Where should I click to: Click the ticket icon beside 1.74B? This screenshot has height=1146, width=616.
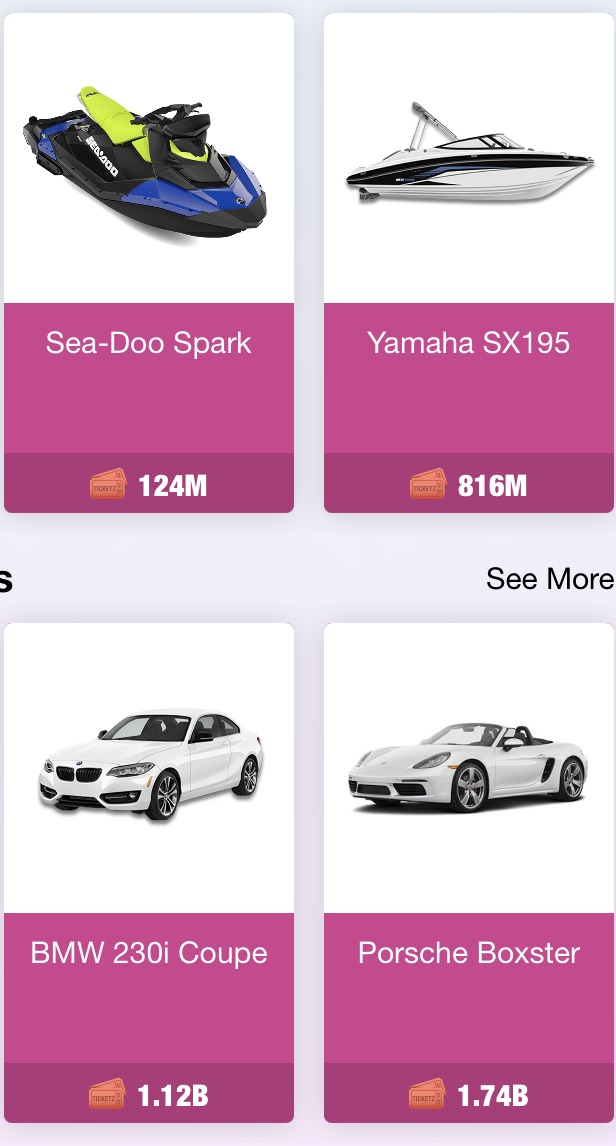click(x=427, y=1095)
